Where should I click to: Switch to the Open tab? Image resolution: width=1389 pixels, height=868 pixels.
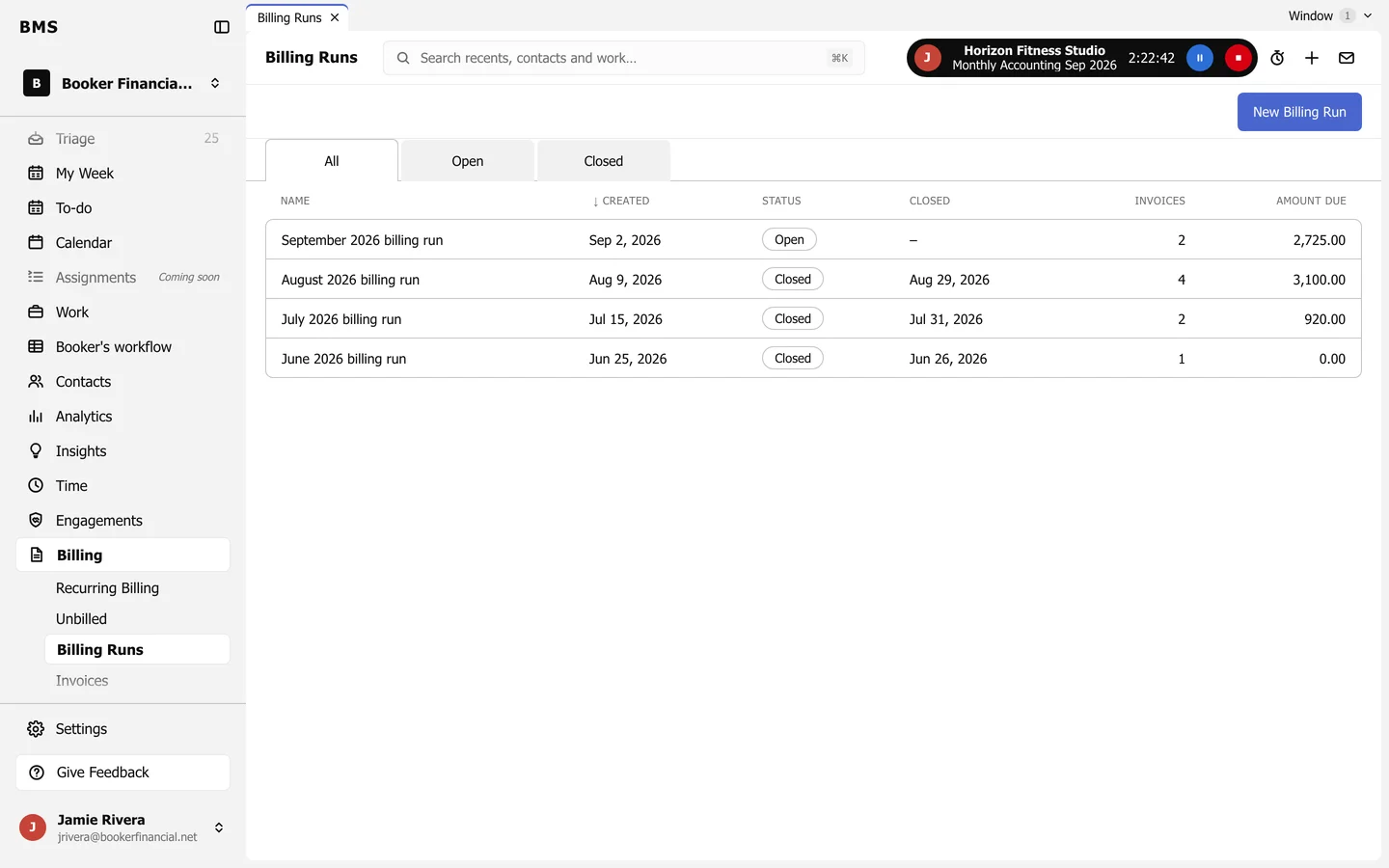coord(468,161)
